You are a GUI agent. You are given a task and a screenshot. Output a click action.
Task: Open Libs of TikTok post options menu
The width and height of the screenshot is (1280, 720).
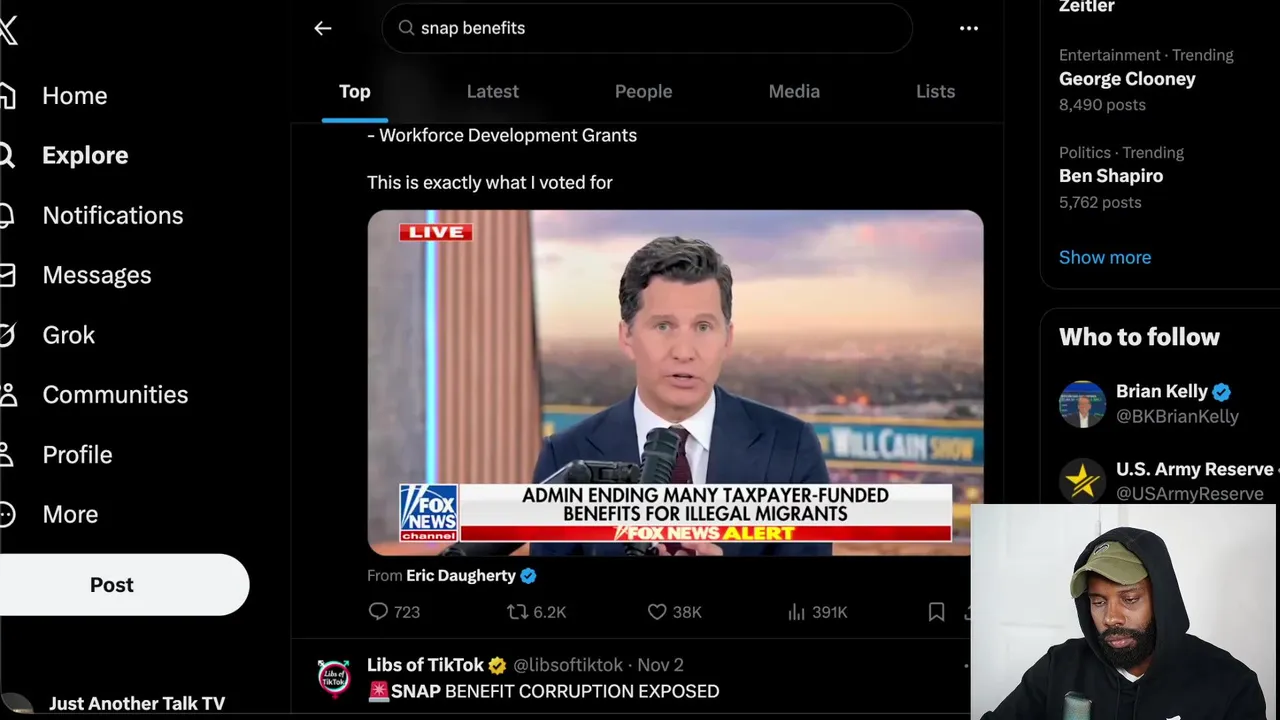tap(966, 665)
